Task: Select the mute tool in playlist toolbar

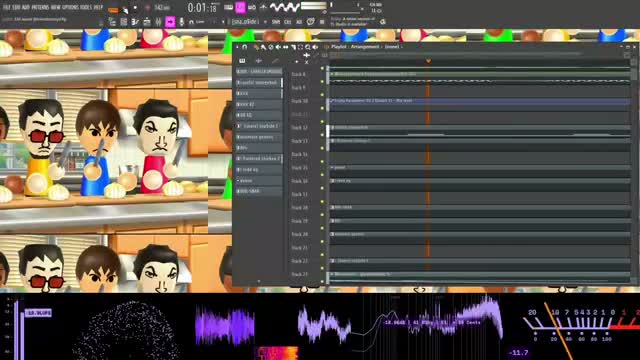Action: [278, 47]
